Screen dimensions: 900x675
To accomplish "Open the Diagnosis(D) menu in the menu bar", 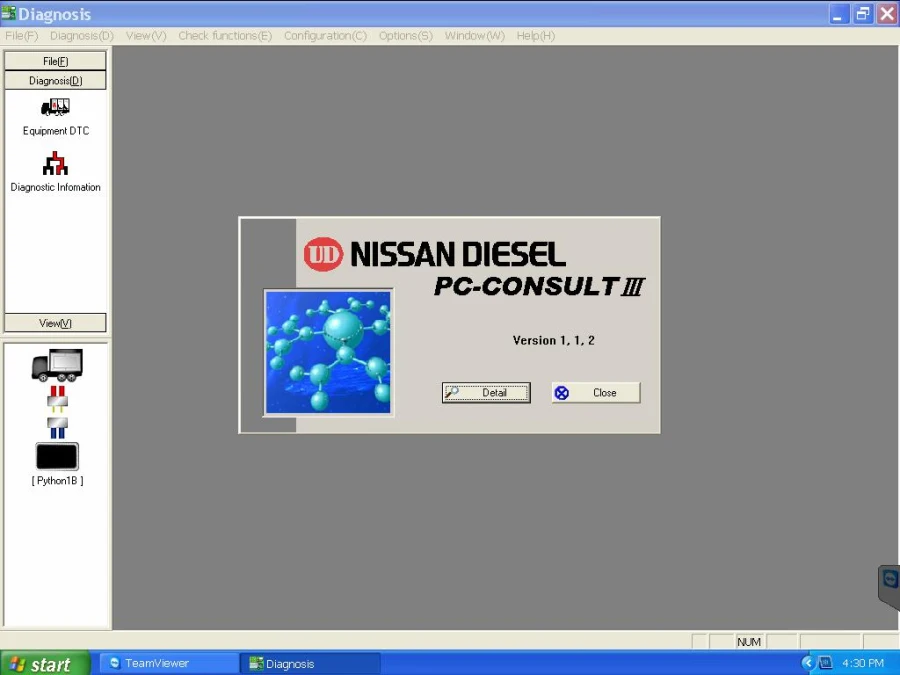I will coord(82,36).
